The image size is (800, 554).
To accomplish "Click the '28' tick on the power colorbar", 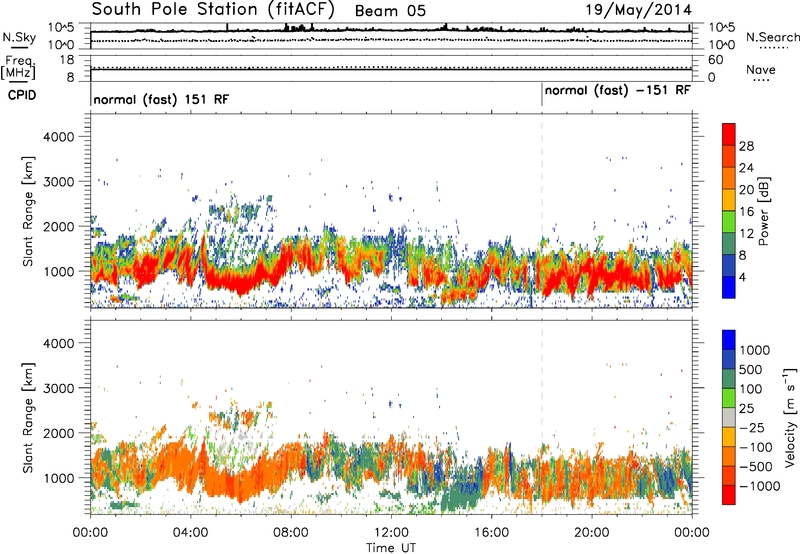I will point(746,146).
